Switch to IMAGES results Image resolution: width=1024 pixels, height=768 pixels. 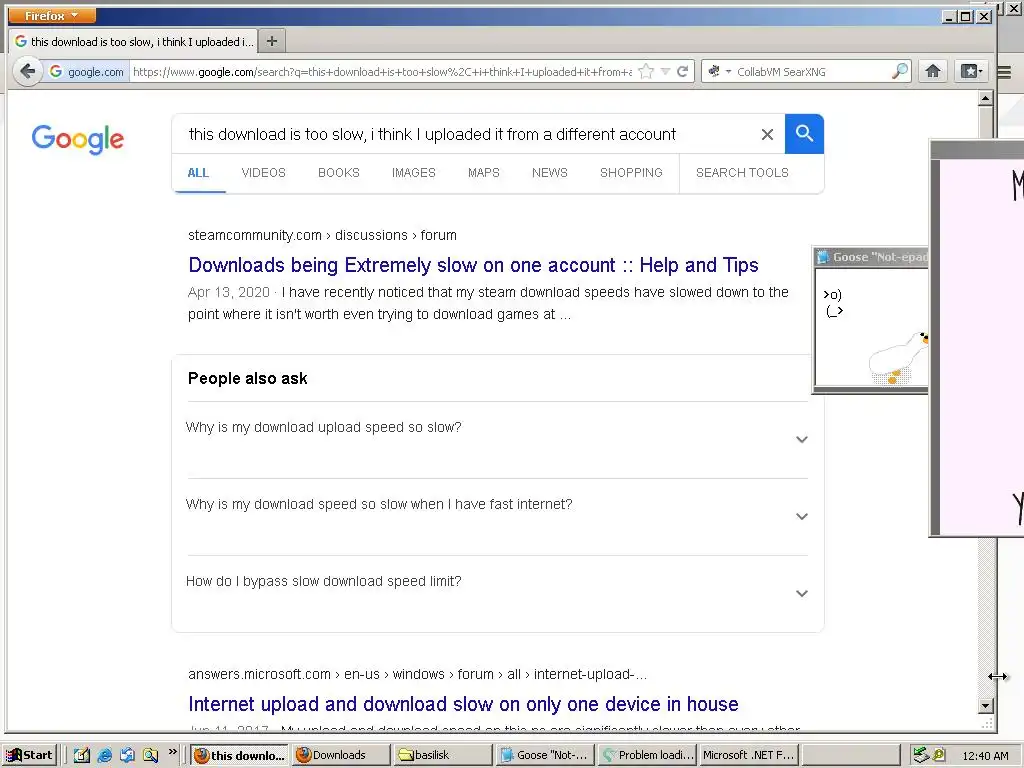413,173
